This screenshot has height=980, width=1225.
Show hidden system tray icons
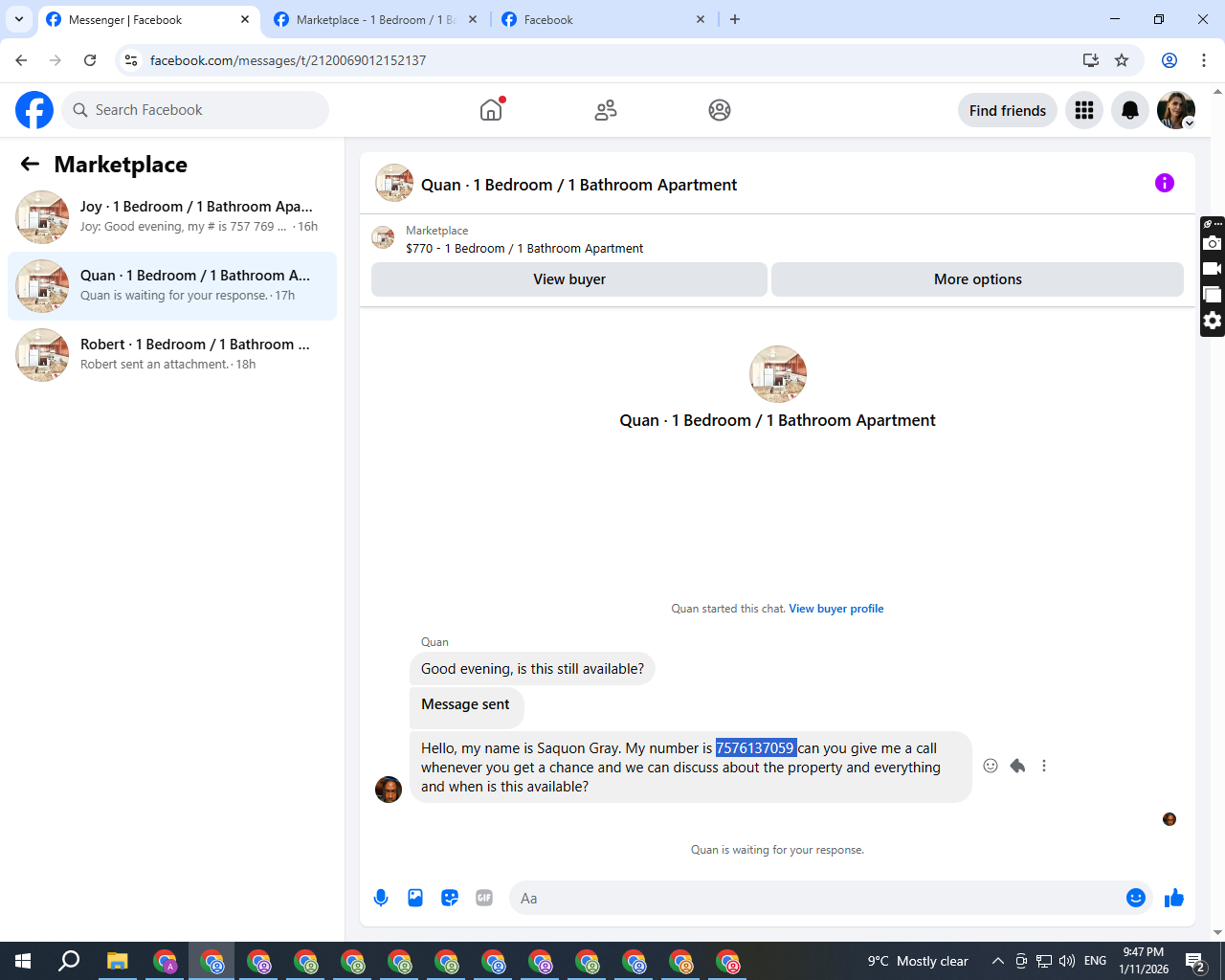pyautogui.click(x=997, y=961)
